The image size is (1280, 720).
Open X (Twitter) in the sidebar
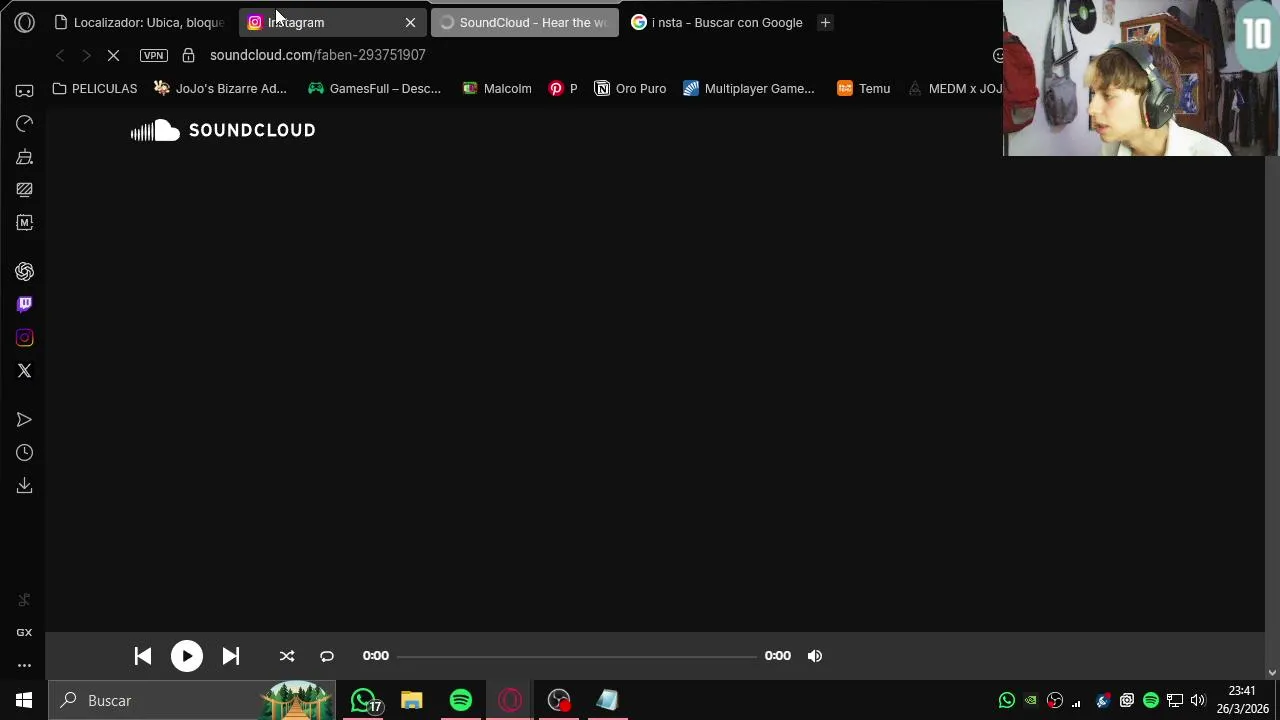[24, 371]
